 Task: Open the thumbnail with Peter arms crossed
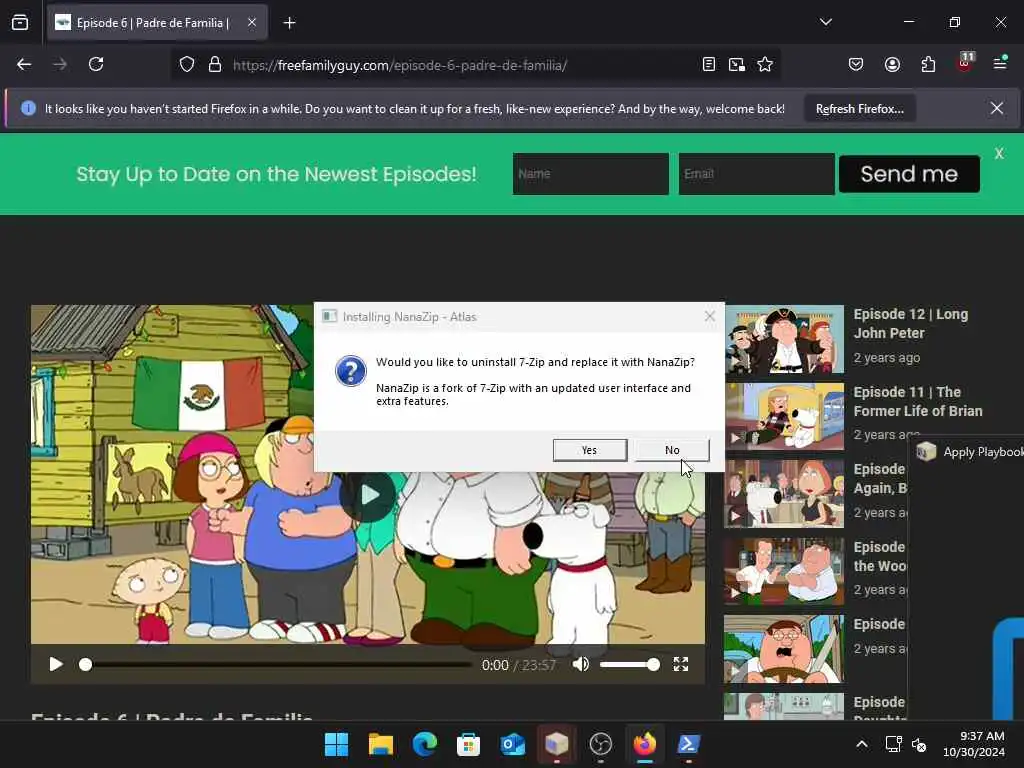coord(784,571)
